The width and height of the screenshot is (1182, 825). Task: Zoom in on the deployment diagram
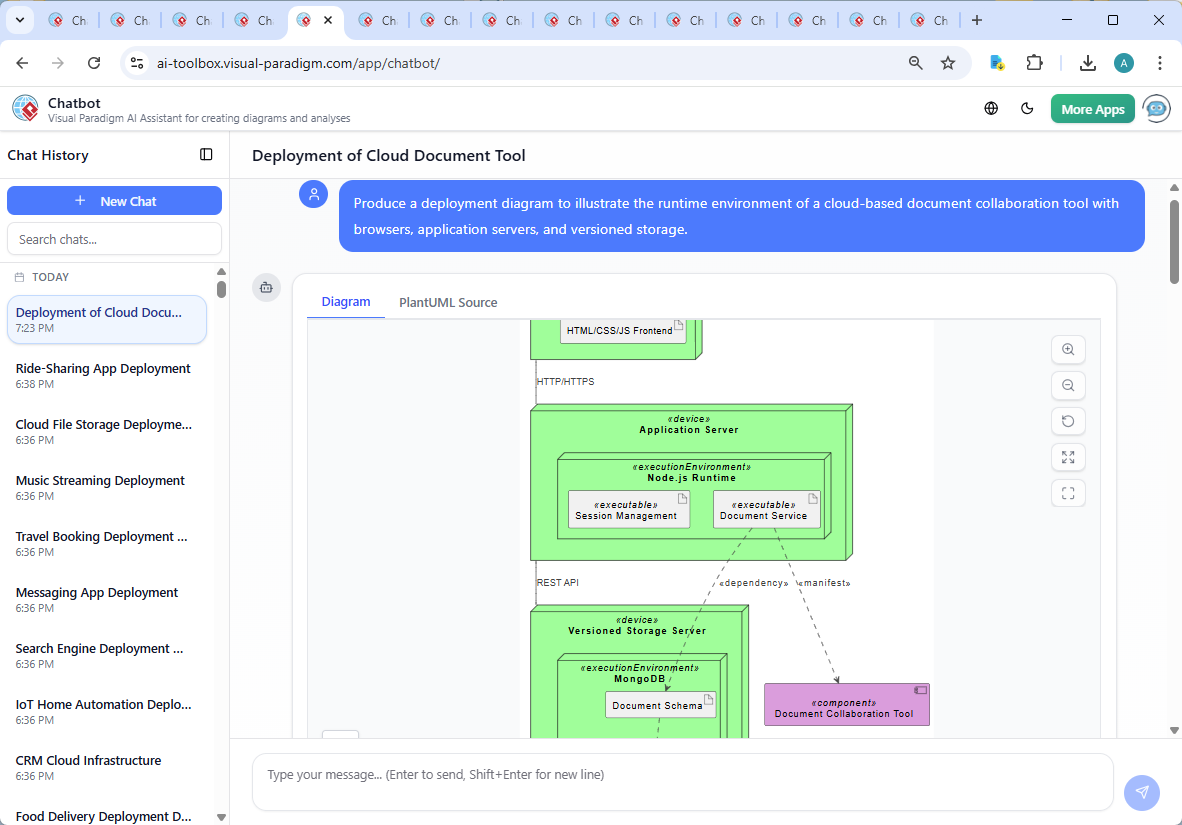click(1068, 349)
